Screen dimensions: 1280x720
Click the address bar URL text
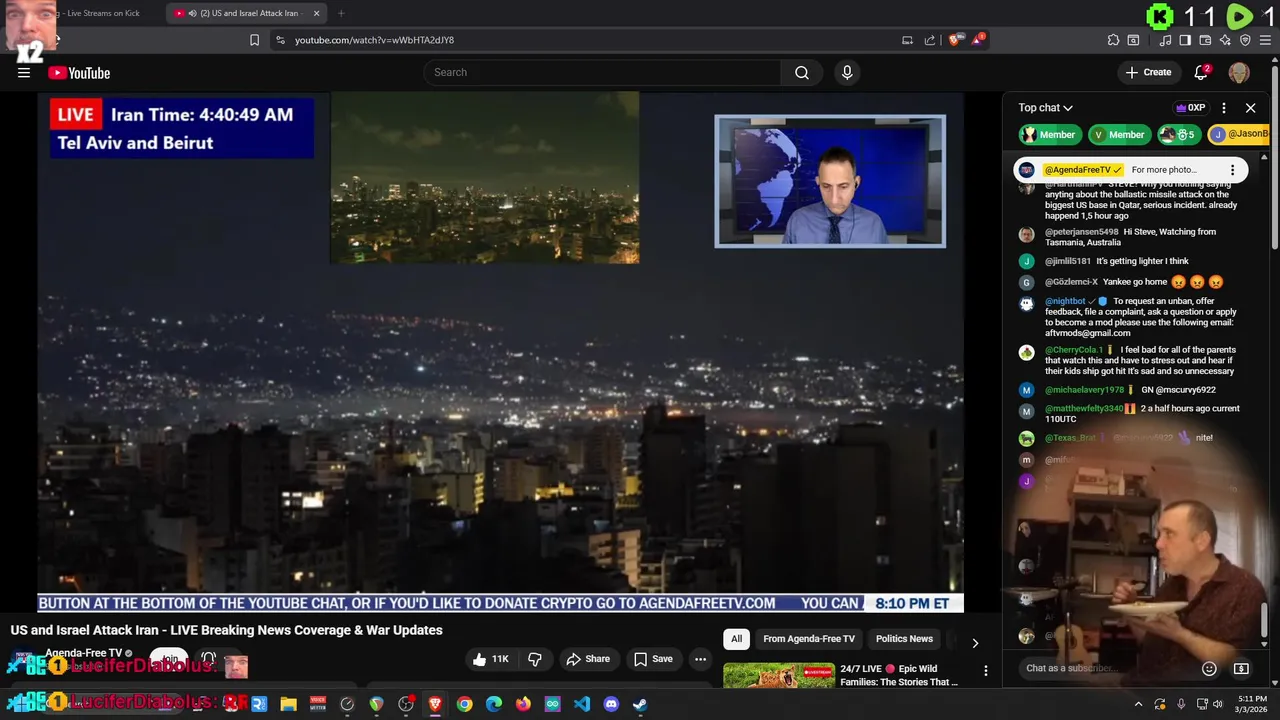(374, 40)
